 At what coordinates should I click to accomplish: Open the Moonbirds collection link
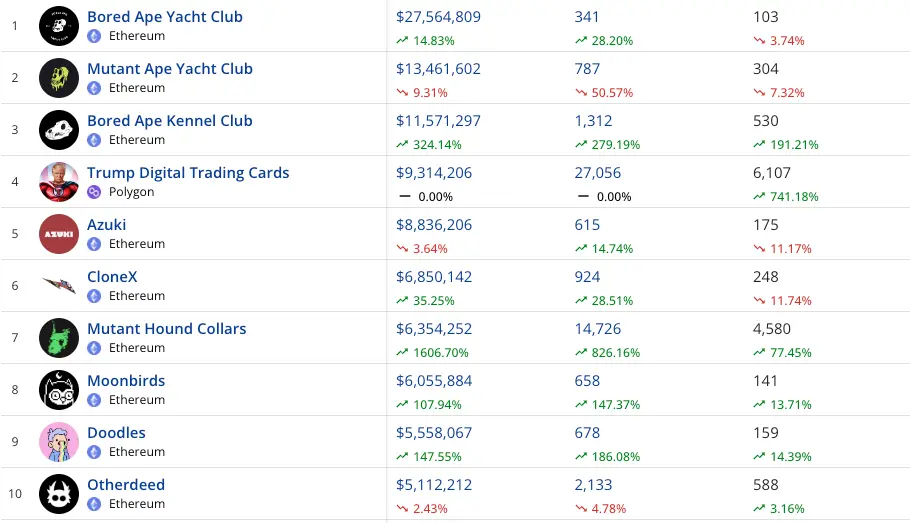coord(126,381)
